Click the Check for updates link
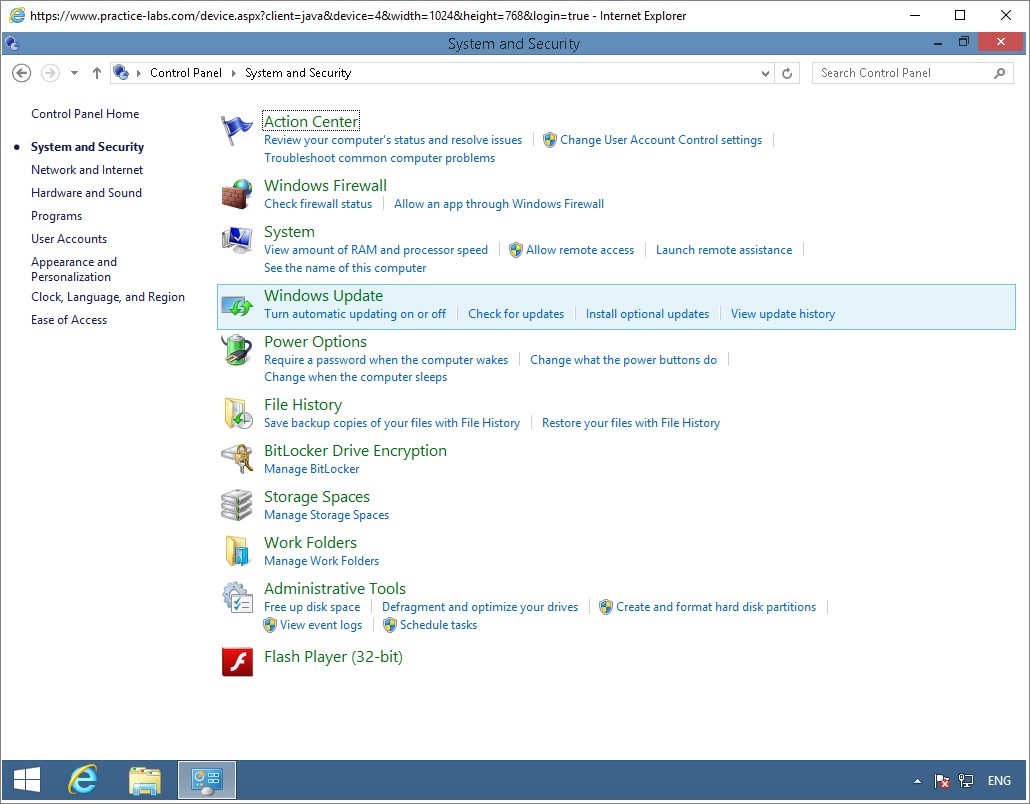The image size is (1030, 804). (x=516, y=314)
